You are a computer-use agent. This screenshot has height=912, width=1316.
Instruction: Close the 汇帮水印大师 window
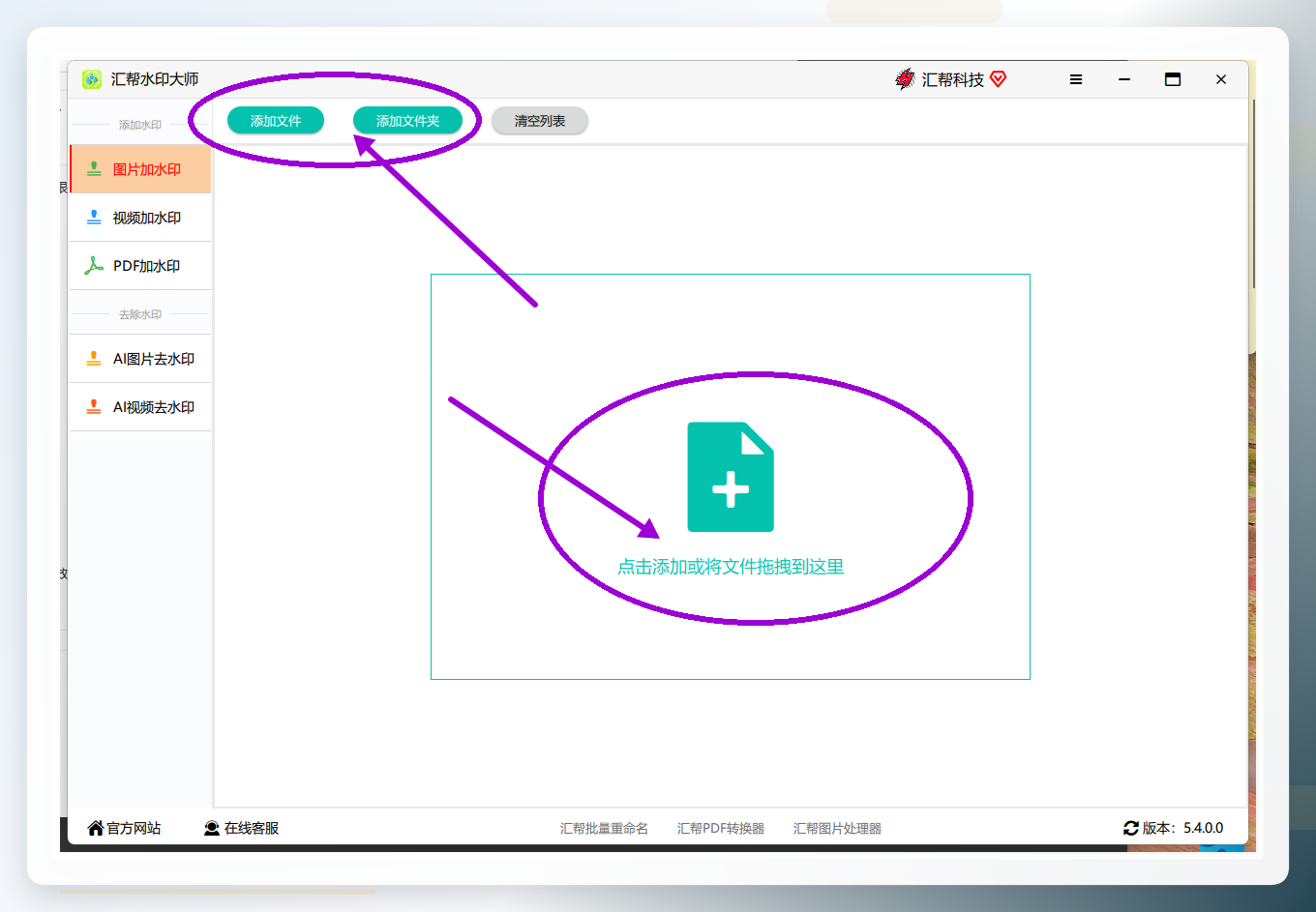tap(1221, 79)
